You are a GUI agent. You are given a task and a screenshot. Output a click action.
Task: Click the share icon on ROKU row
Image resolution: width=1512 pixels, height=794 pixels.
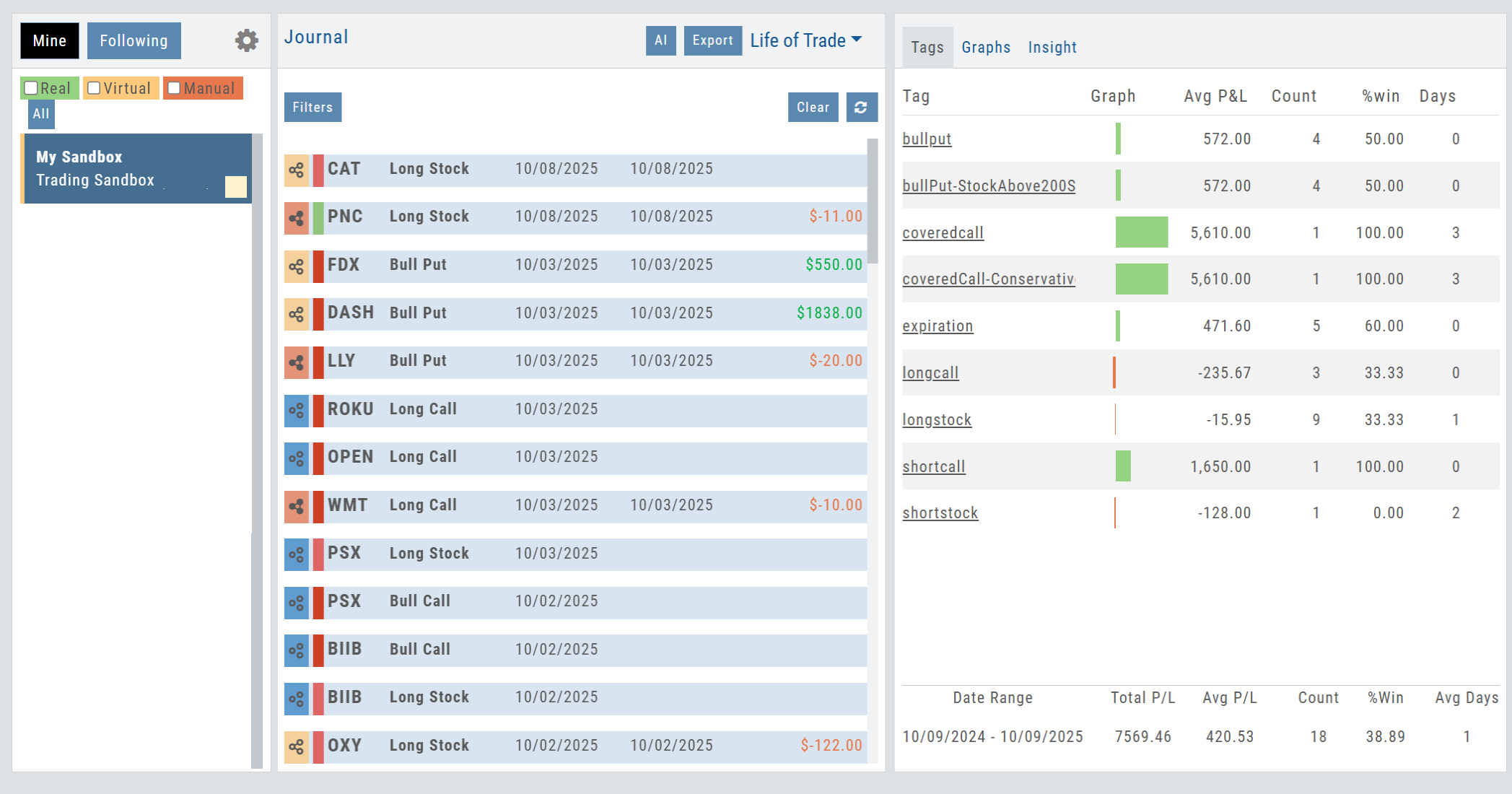pos(296,411)
